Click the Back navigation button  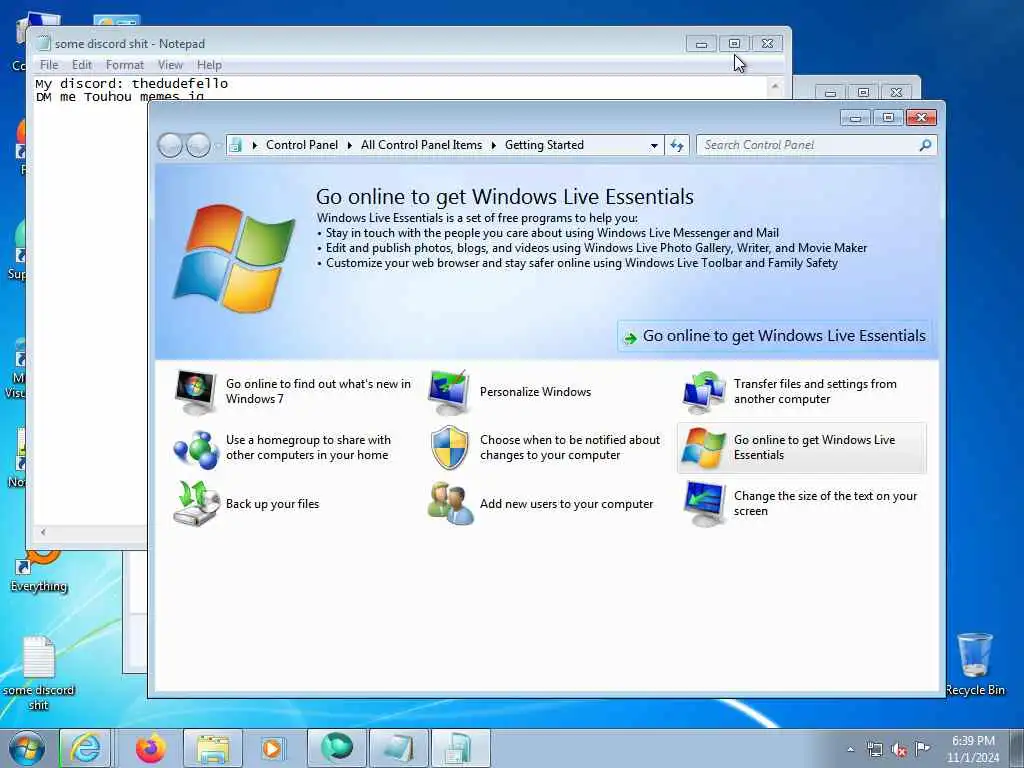(x=170, y=145)
